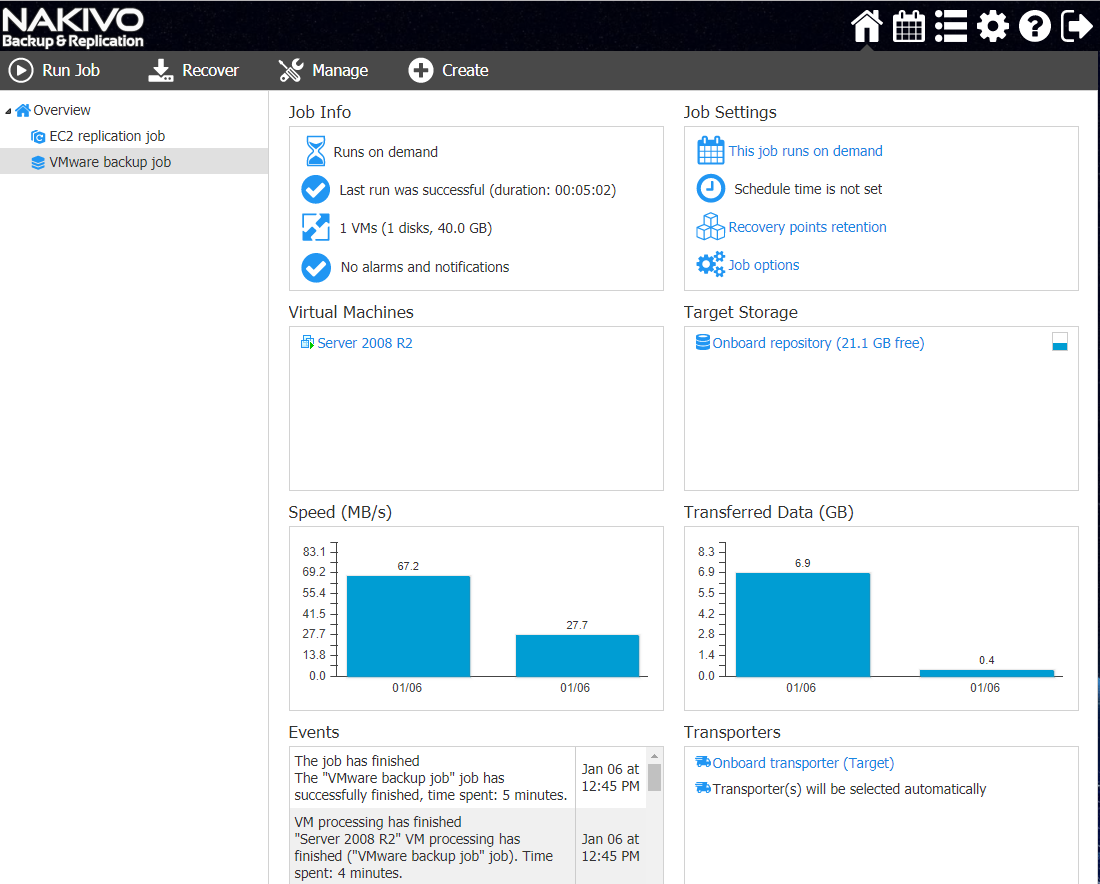Click the No alarms checkmark icon
The width and height of the screenshot is (1100, 884).
point(316,267)
